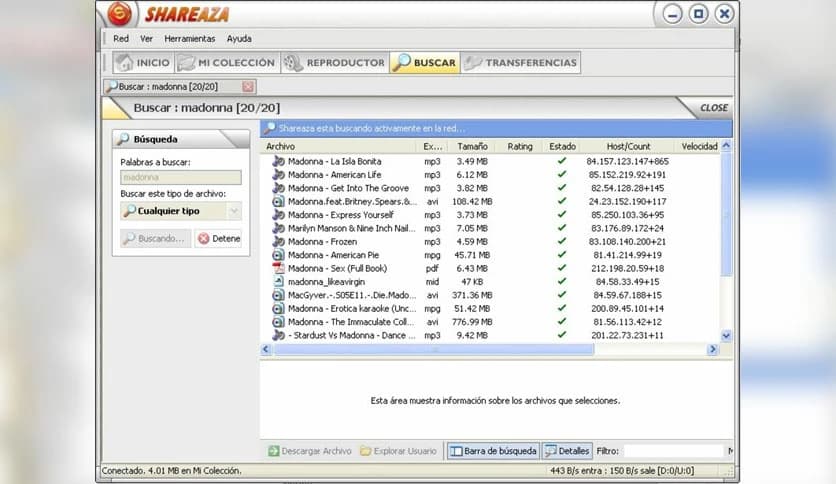
Task: Close the madonna search tab with red X
Action: 248,86
